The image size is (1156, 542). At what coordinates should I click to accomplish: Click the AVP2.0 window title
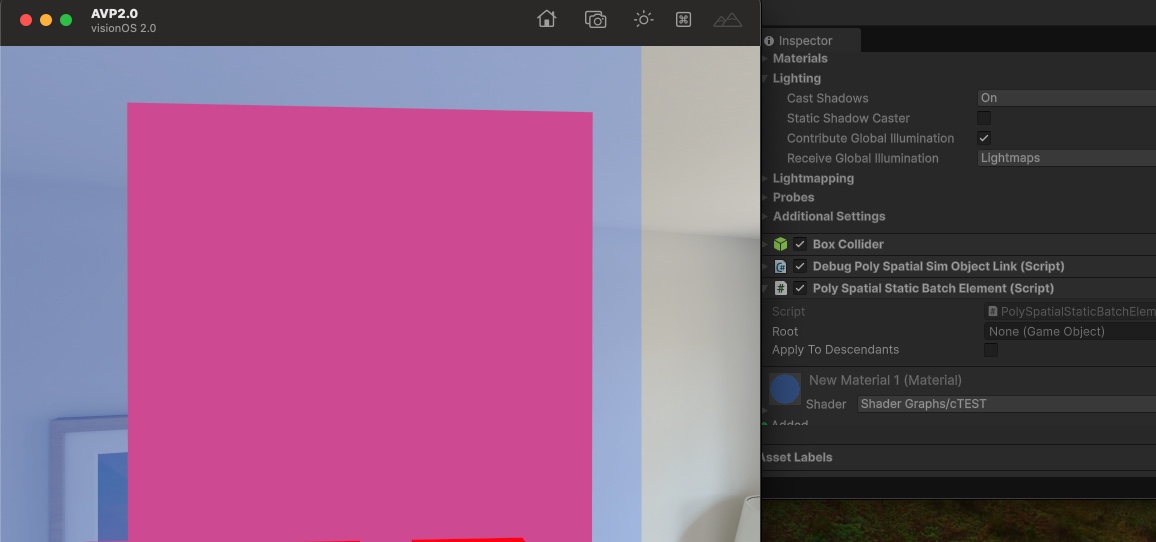pyautogui.click(x=114, y=13)
